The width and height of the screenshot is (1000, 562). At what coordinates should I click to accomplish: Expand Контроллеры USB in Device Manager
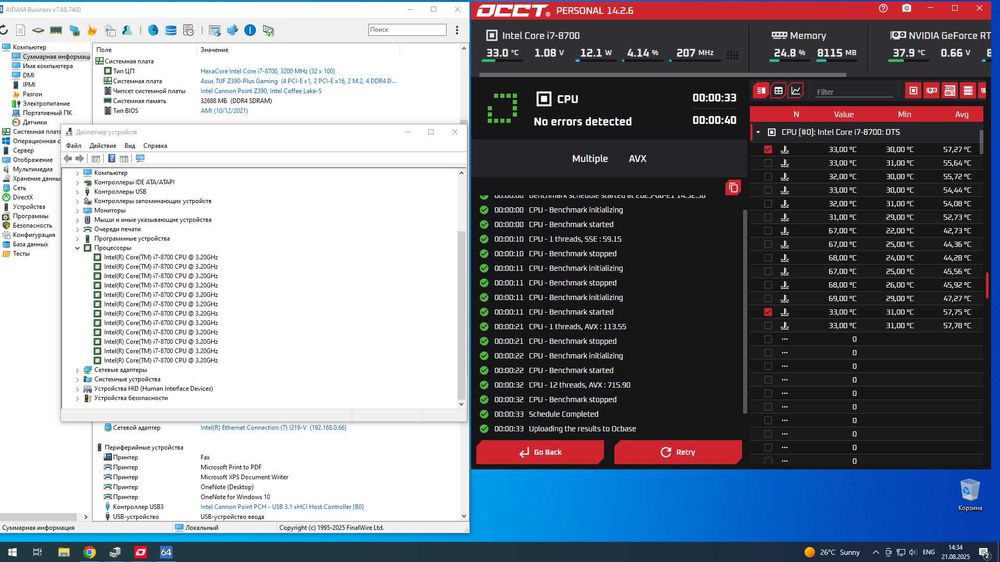78,191
